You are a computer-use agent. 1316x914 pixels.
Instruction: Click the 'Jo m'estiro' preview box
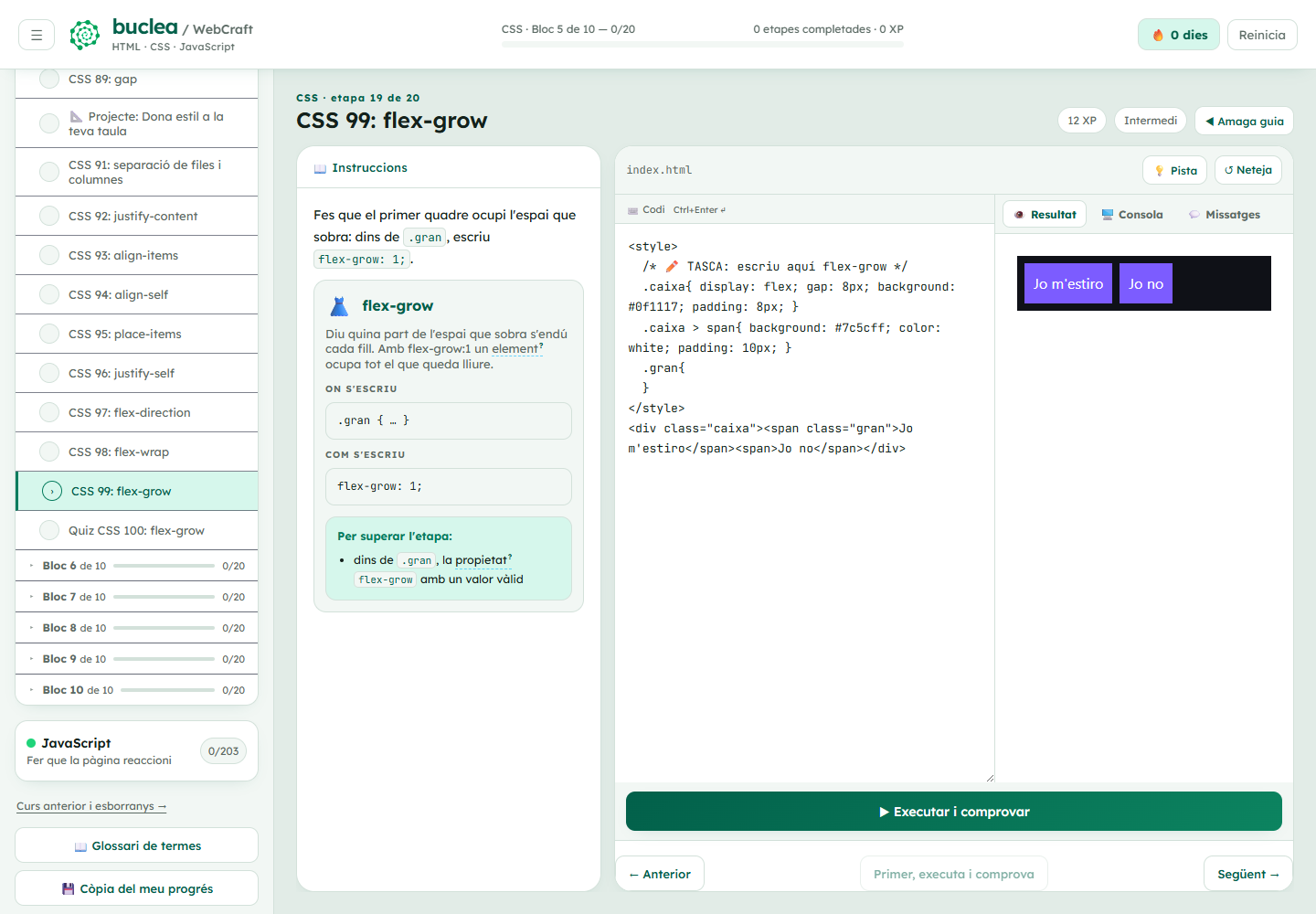(x=1068, y=283)
